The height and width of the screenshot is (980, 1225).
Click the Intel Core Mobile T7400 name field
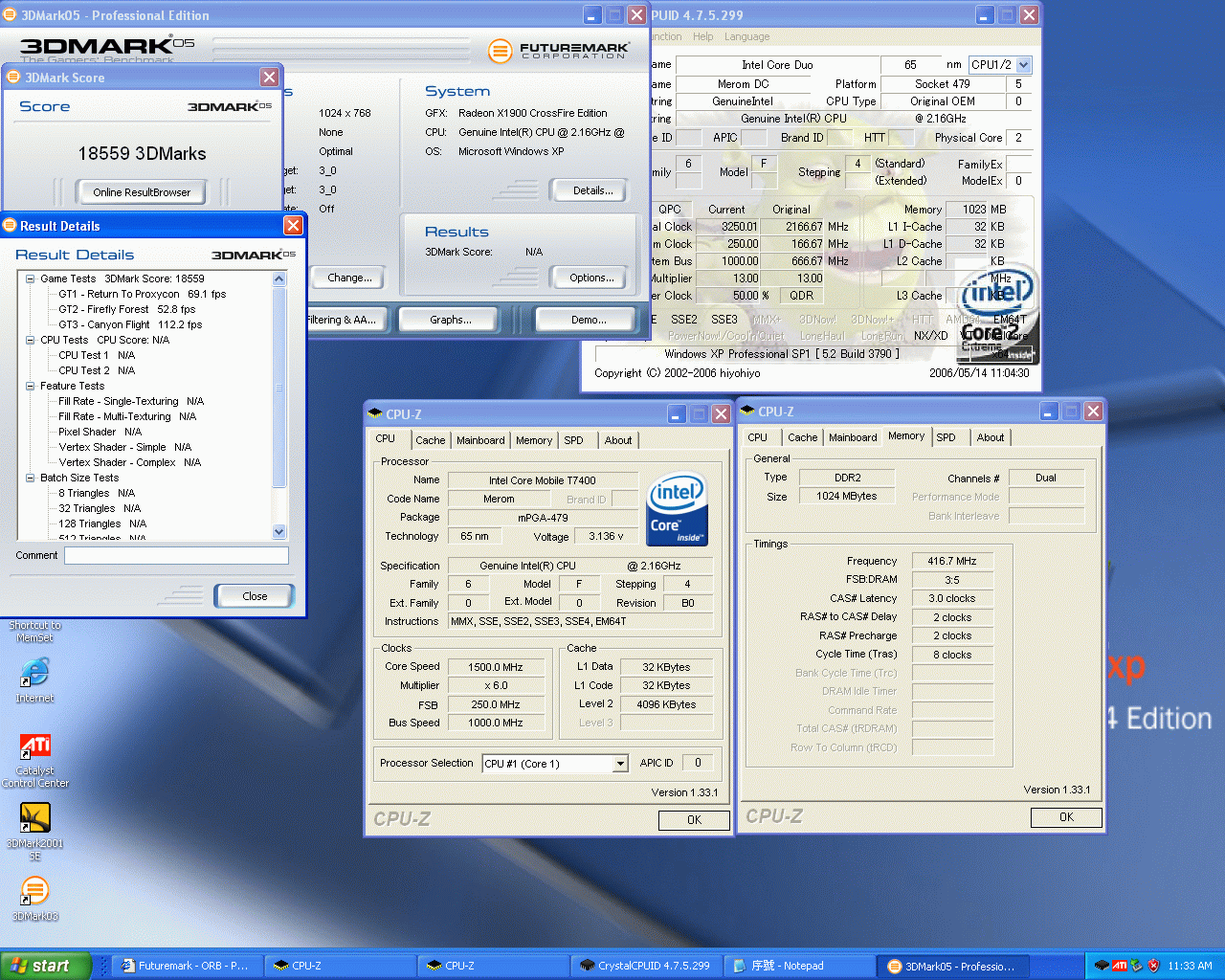[542, 480]
